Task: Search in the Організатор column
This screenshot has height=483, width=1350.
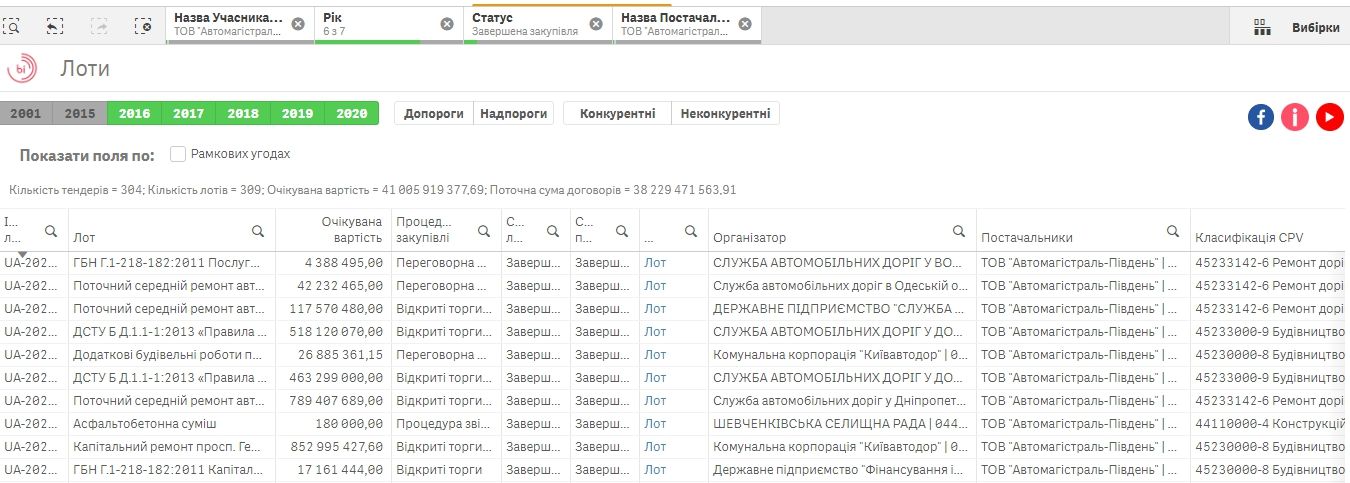Action: [x=959, y=231]
